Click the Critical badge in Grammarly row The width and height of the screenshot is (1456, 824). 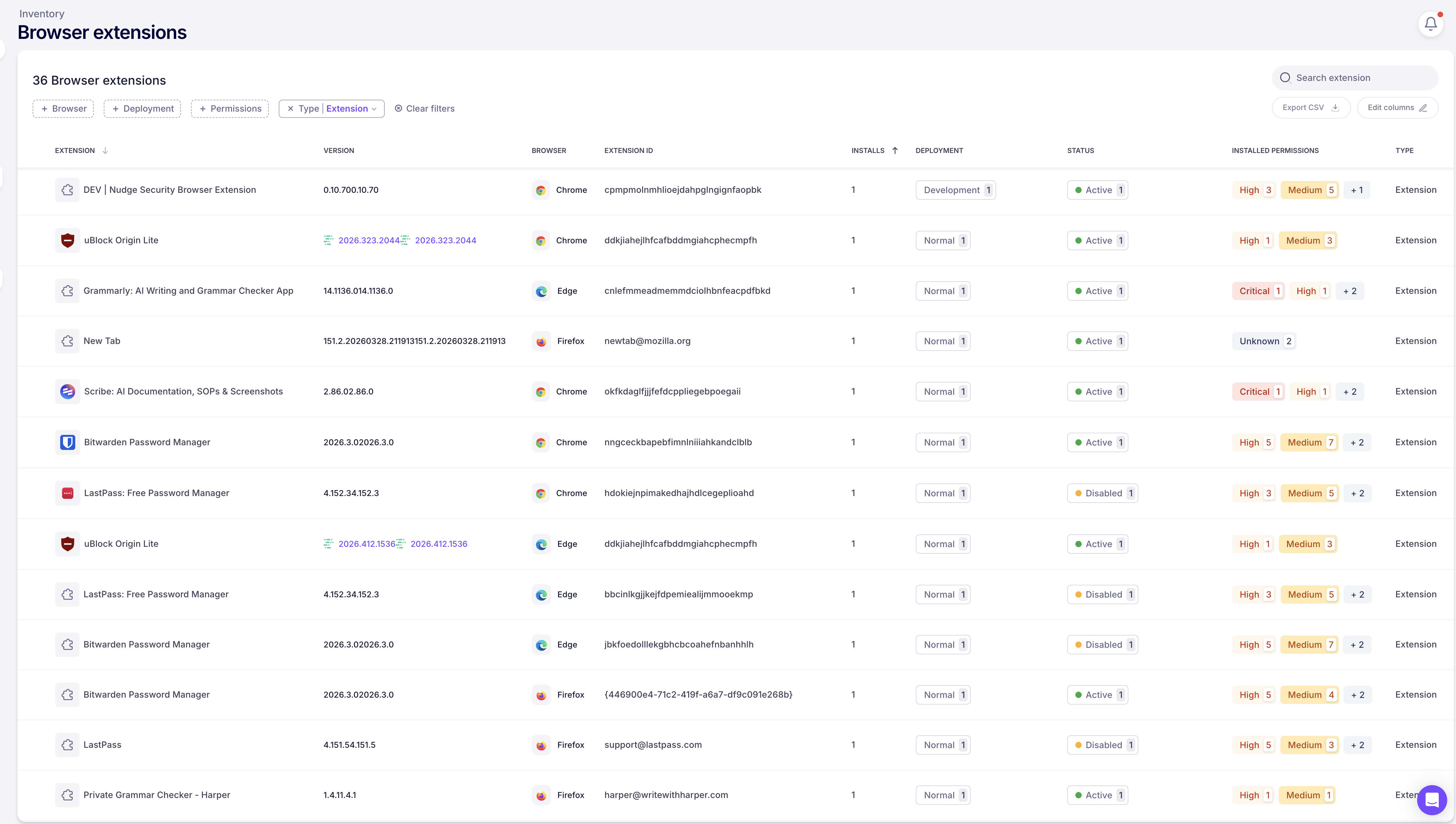coord(1258,291)
